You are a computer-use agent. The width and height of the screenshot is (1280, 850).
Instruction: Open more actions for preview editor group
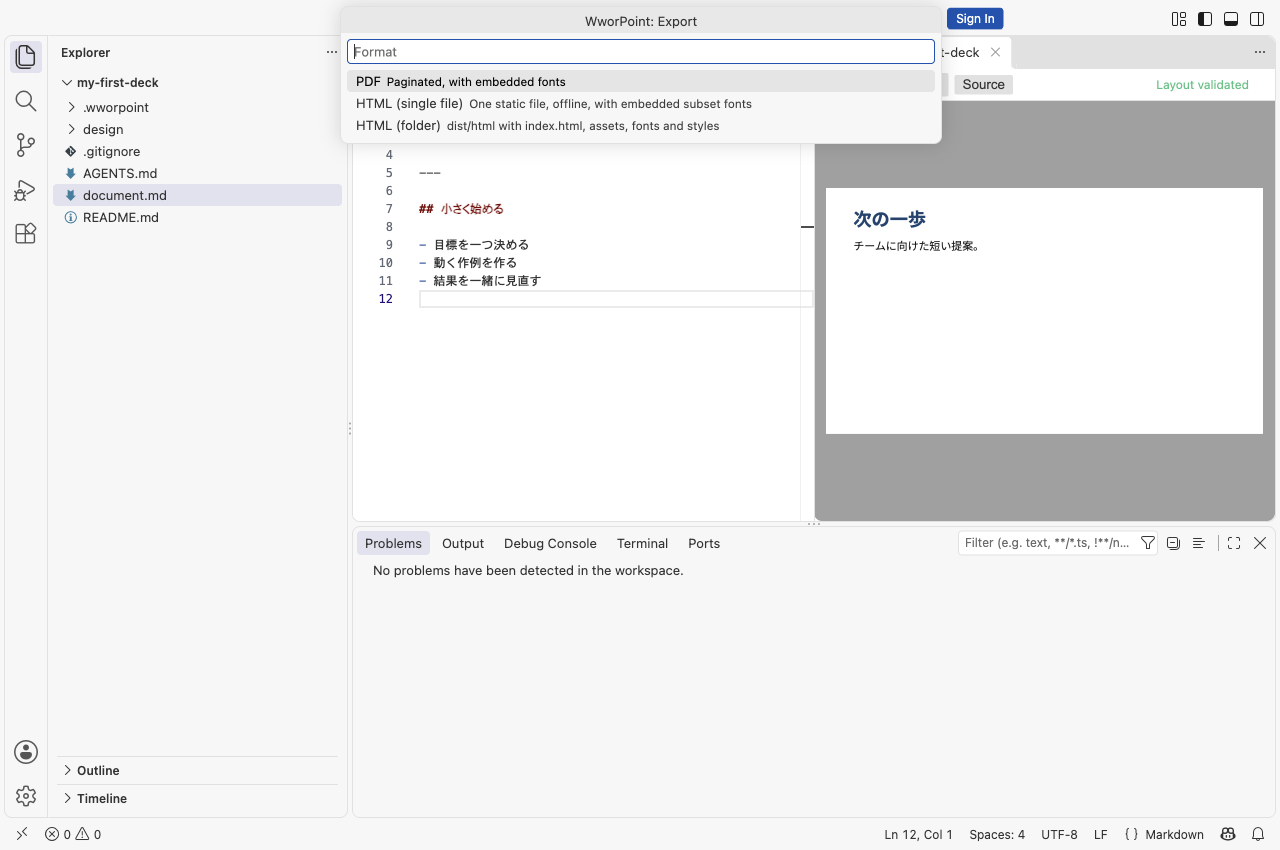pos(1260,52)
